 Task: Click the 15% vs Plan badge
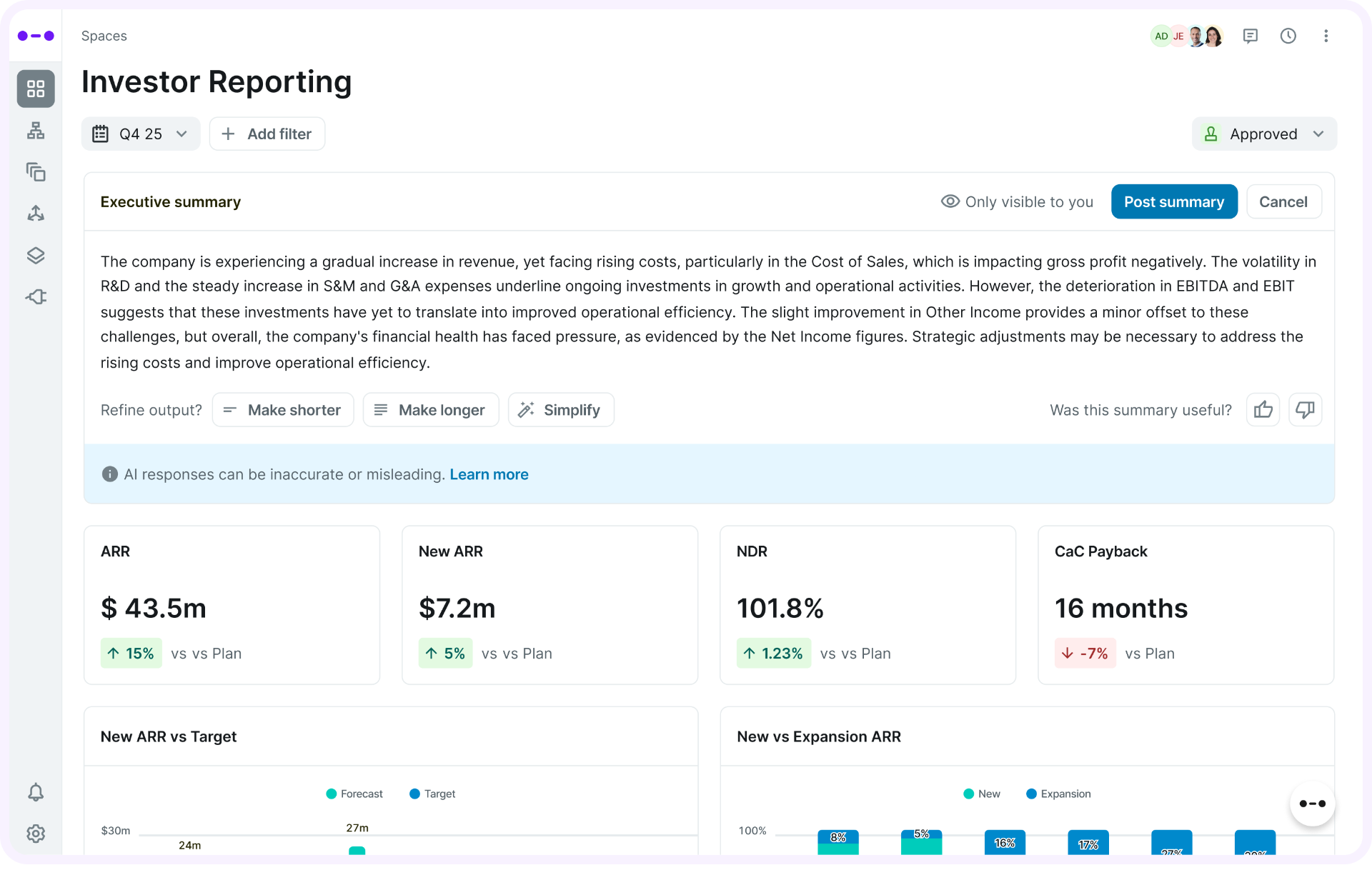(131, 653)
